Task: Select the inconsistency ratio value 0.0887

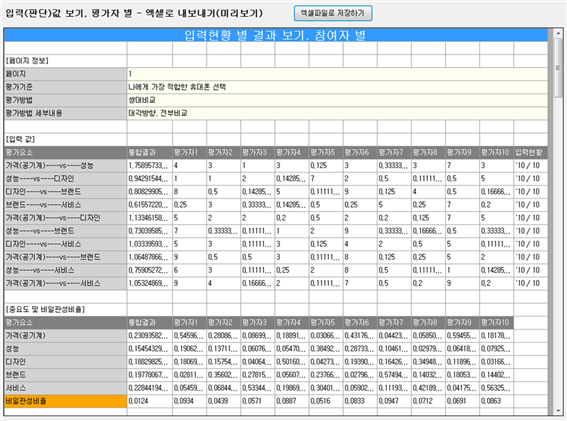Action: (x=292, y=401)
